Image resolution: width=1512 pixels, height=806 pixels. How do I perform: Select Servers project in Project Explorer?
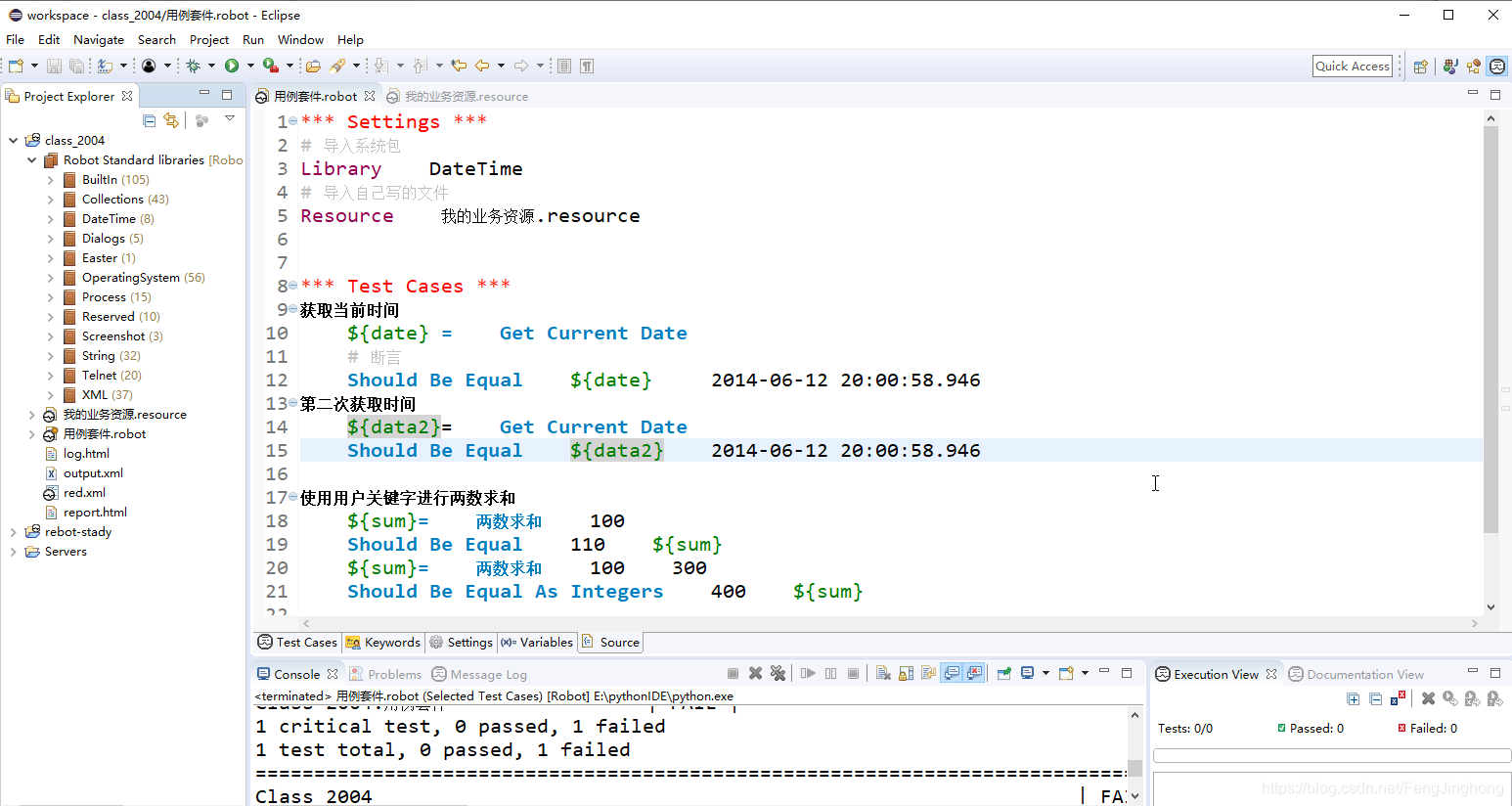click(x=66, y=552)
